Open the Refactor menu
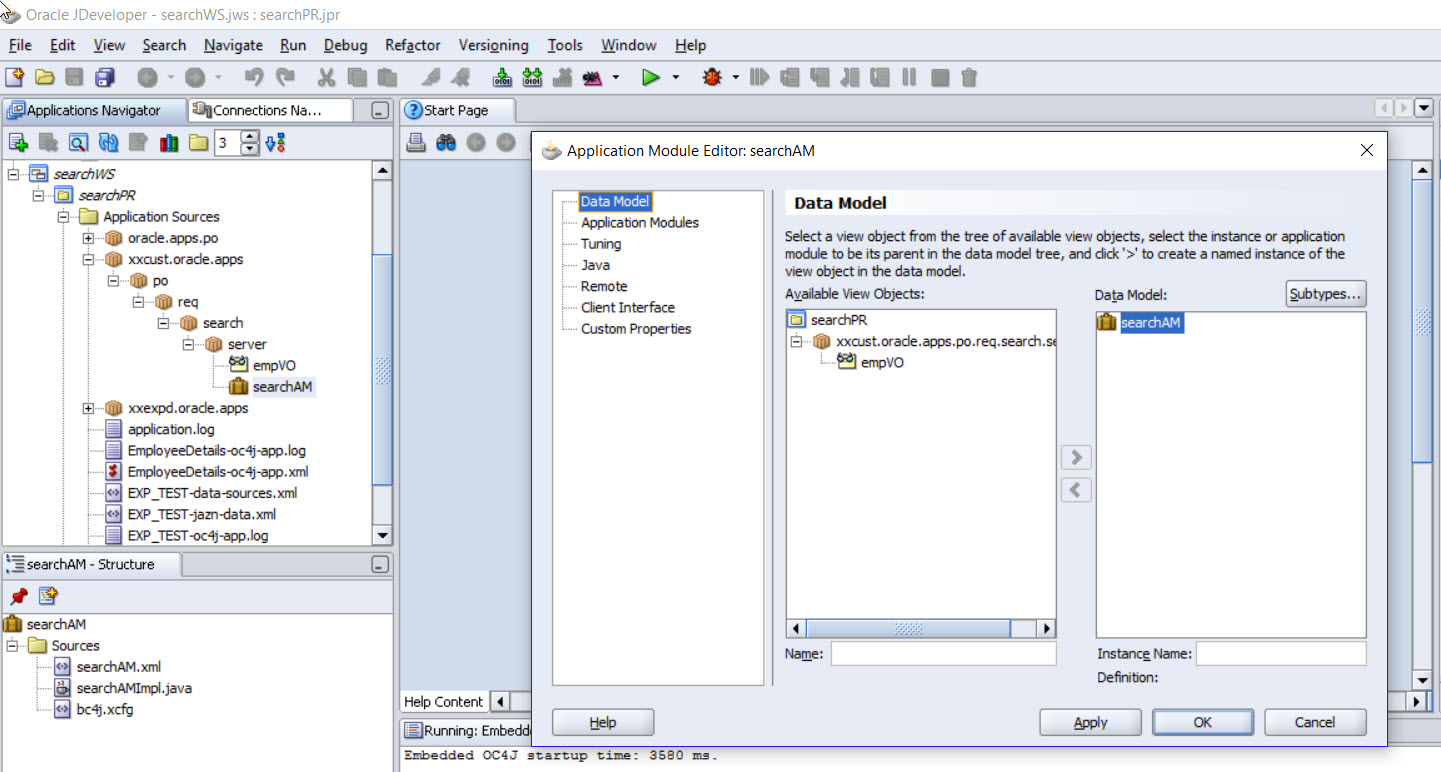Screen dimensions: 1441x772 pos(412,45)
